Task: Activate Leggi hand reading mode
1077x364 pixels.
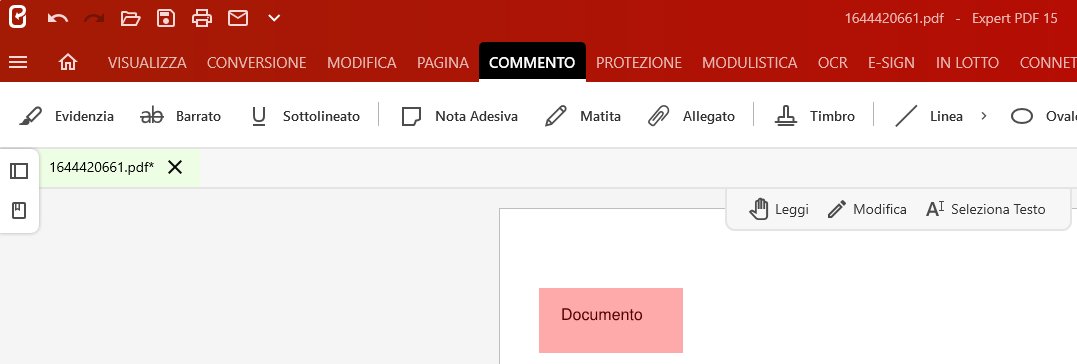Action: click(x=778, y=209)
